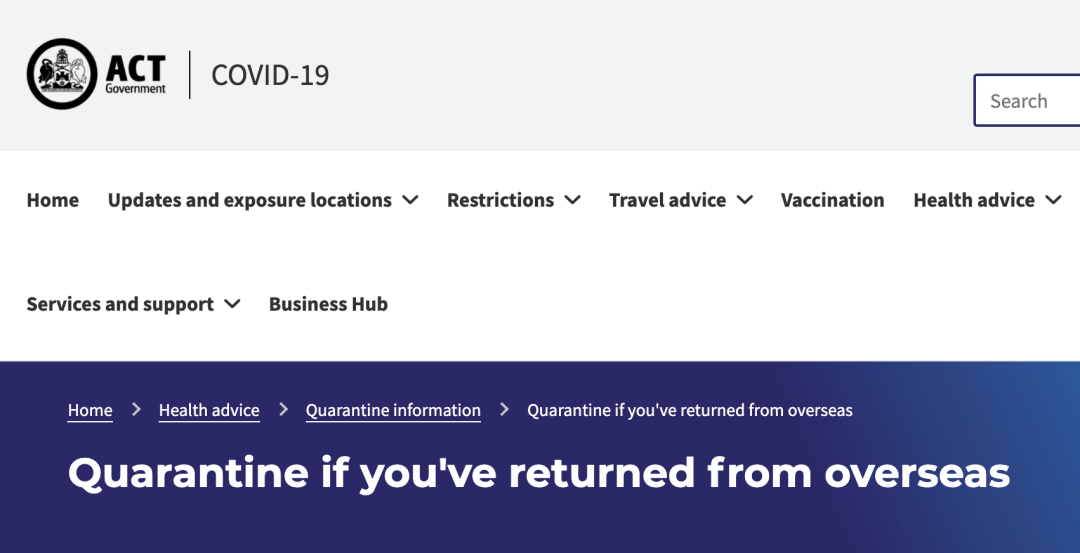Go to the Business Hub page

point(328,304)
